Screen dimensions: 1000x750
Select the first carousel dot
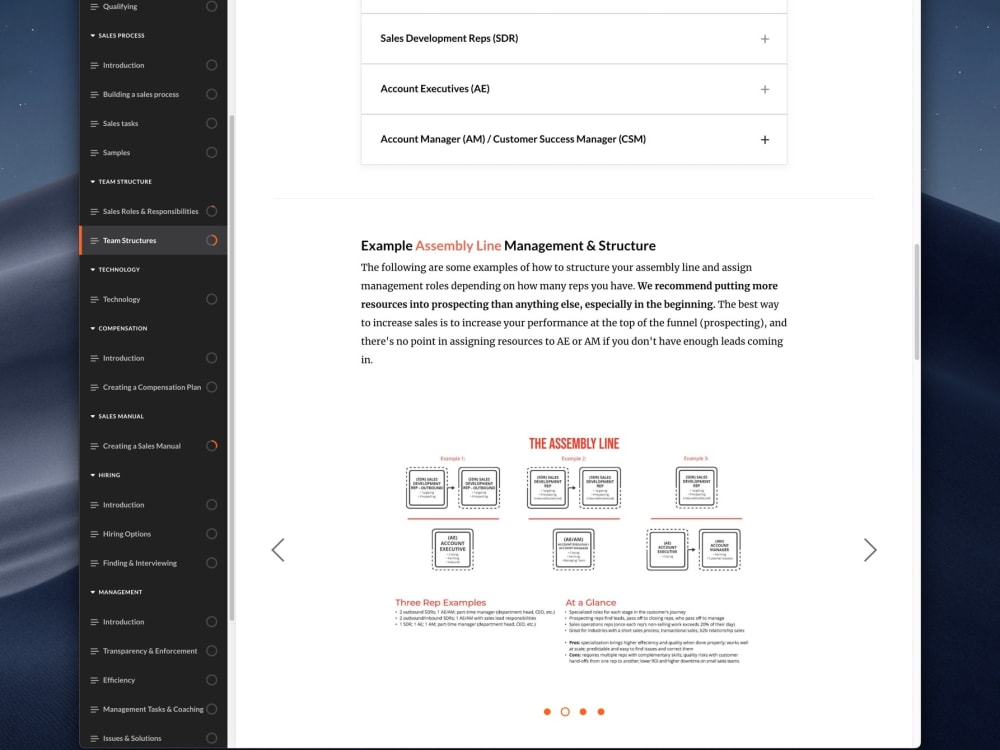click(547, 712)
